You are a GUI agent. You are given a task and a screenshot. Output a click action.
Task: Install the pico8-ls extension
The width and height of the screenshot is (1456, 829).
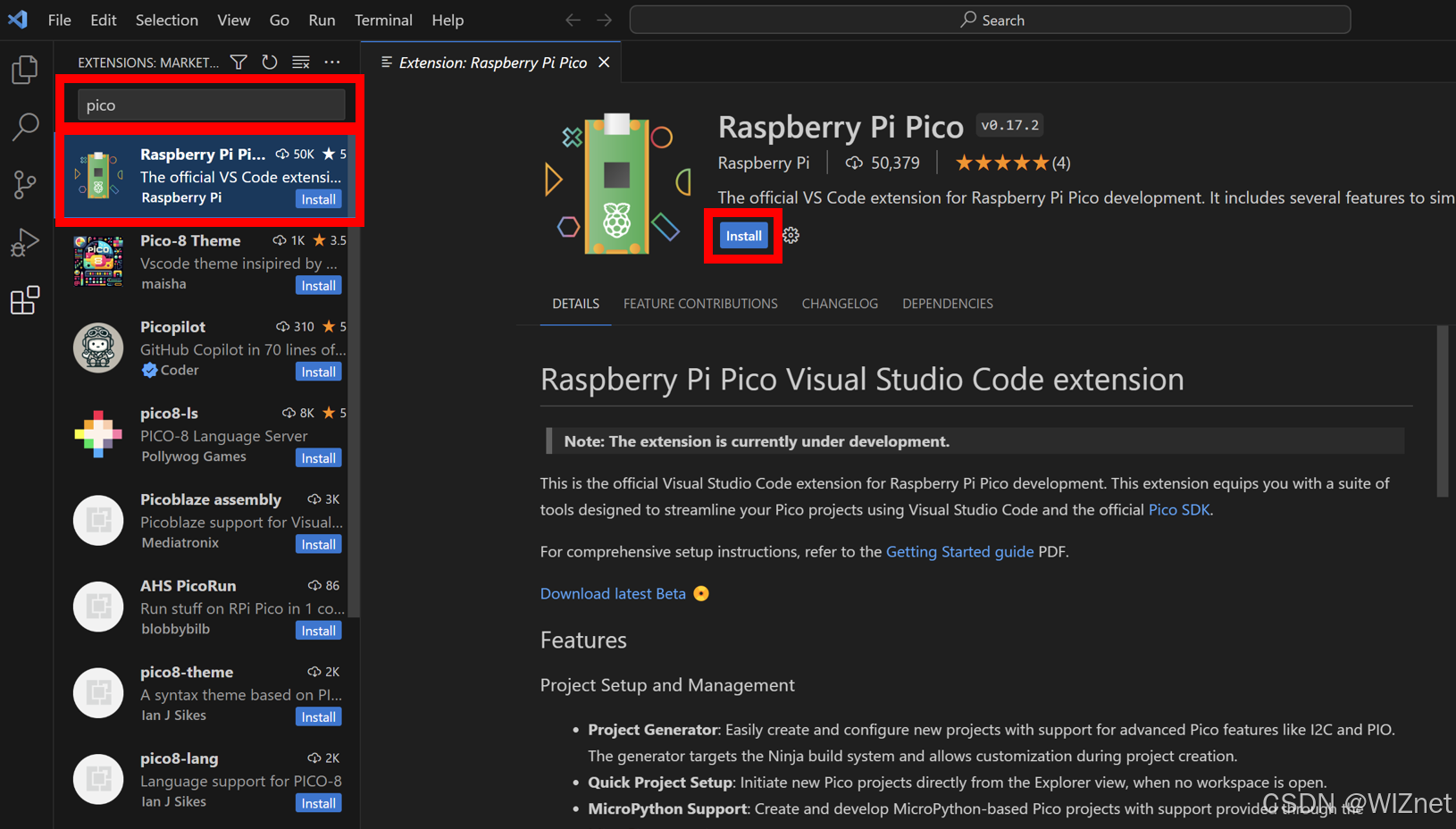[x=319, y=458]
